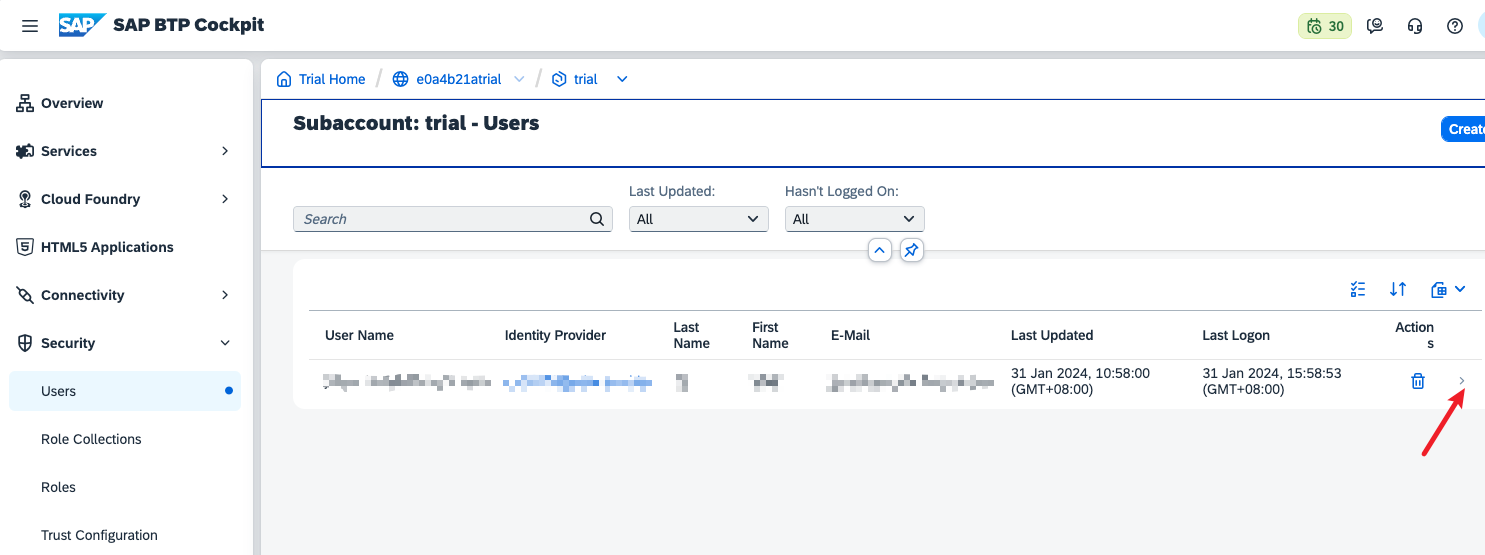Click the Trial Home breadcrumb link

(x=331, y=79)
